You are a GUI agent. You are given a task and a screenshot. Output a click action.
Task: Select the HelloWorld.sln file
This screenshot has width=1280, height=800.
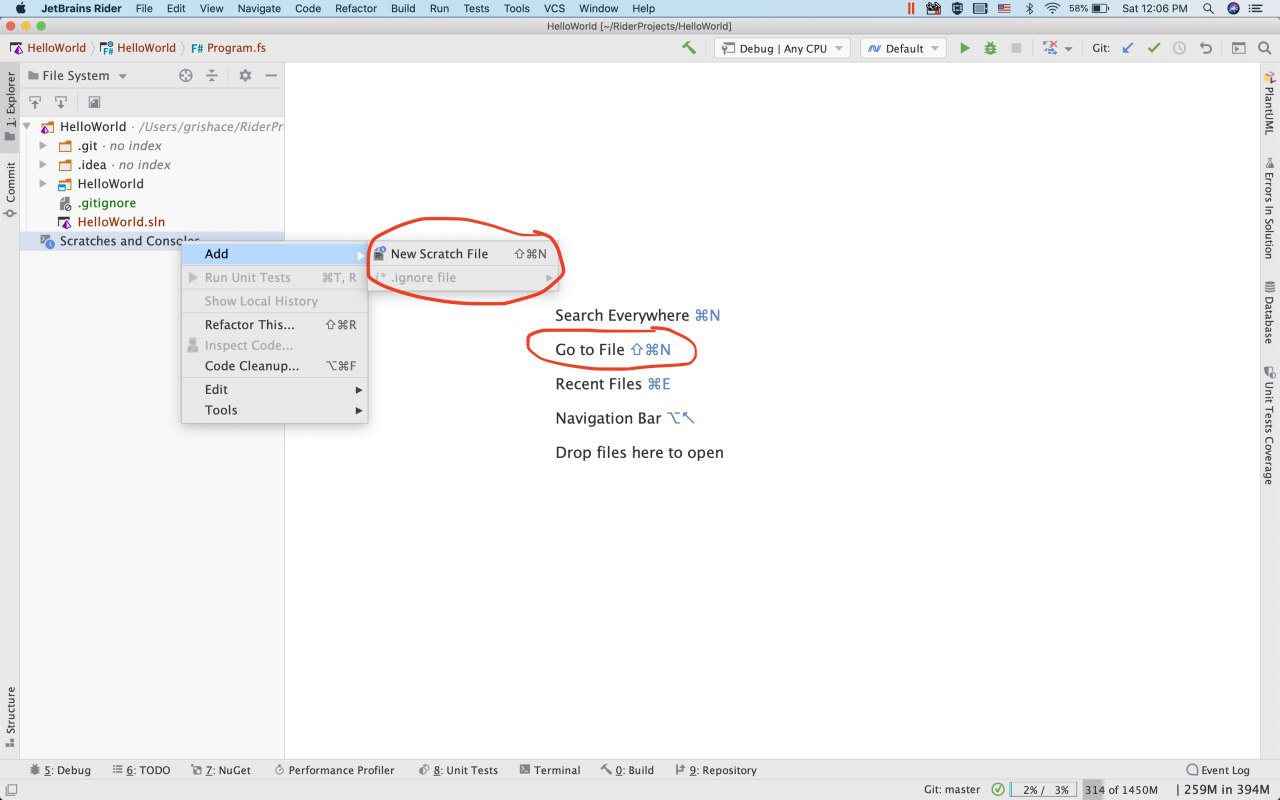(x=121, y=222)
